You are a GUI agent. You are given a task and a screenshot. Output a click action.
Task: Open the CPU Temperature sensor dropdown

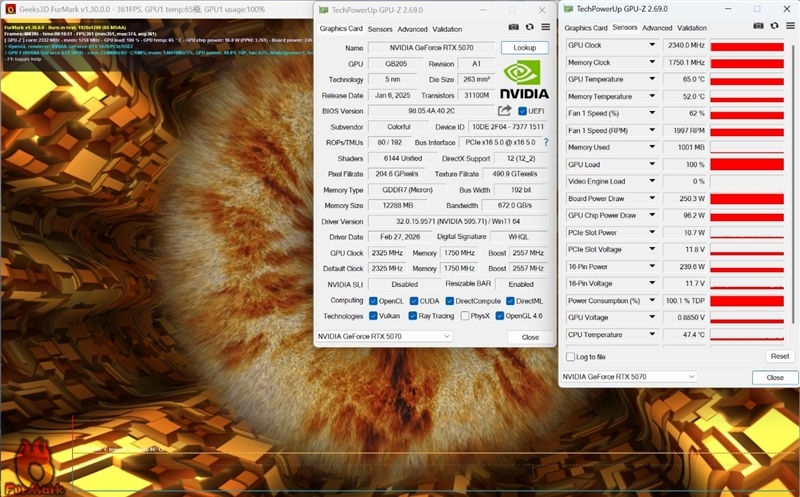point(652,334)
